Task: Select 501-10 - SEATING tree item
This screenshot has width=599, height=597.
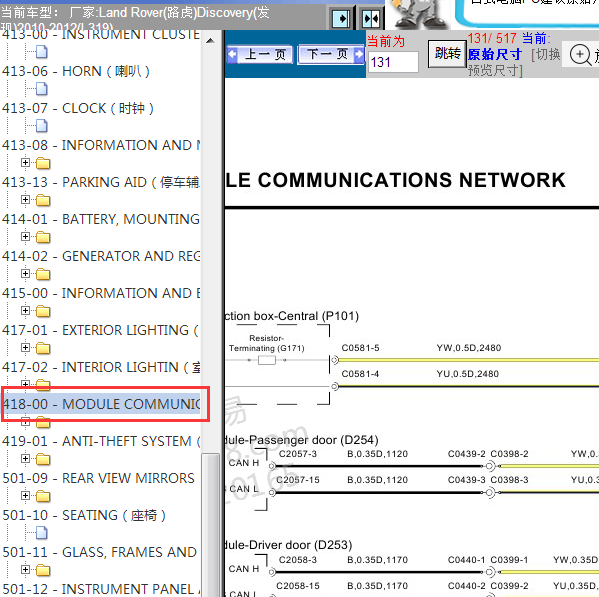Action: pos(84,515)
